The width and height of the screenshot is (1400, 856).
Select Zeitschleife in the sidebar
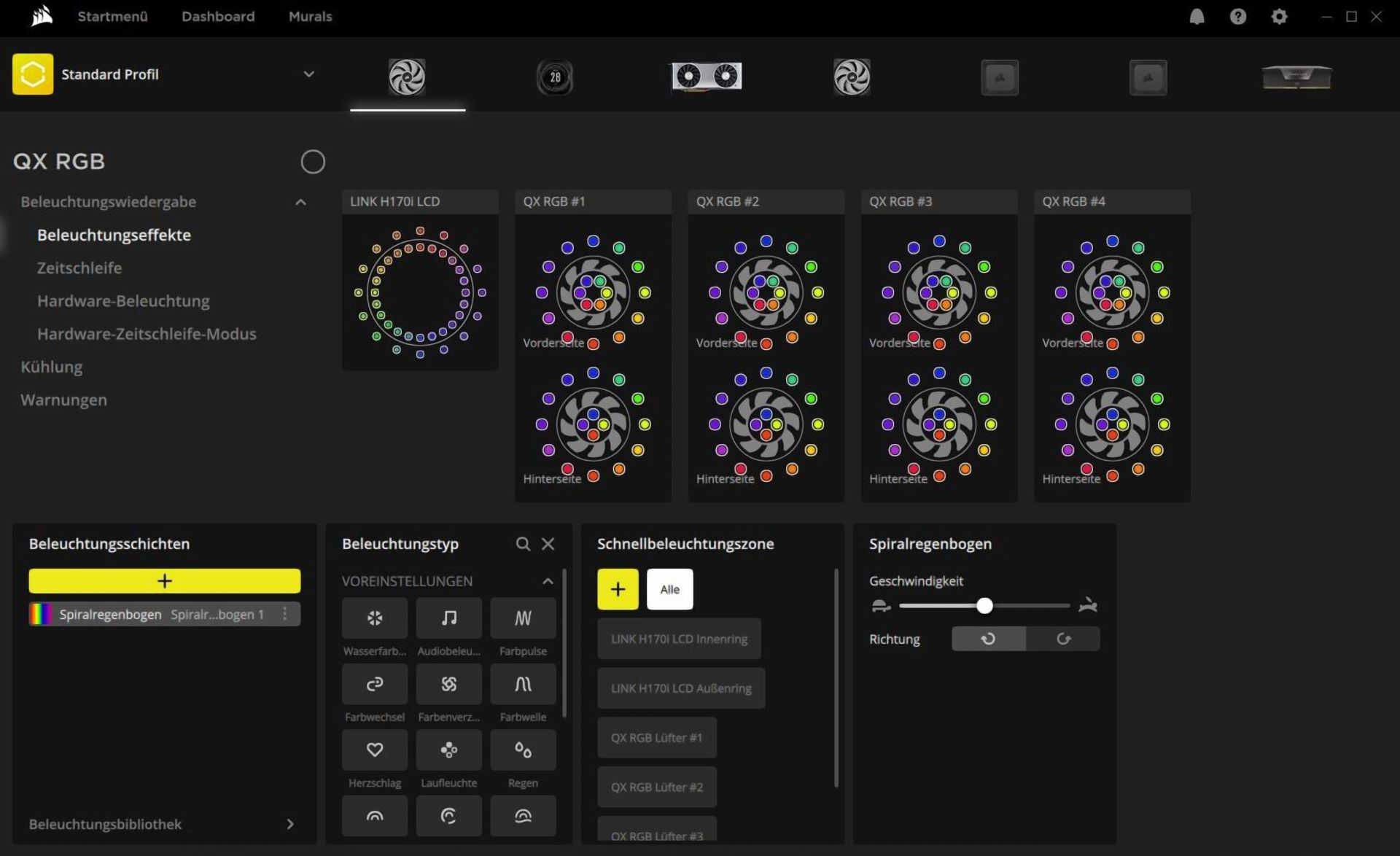click(x=79, y=268)
